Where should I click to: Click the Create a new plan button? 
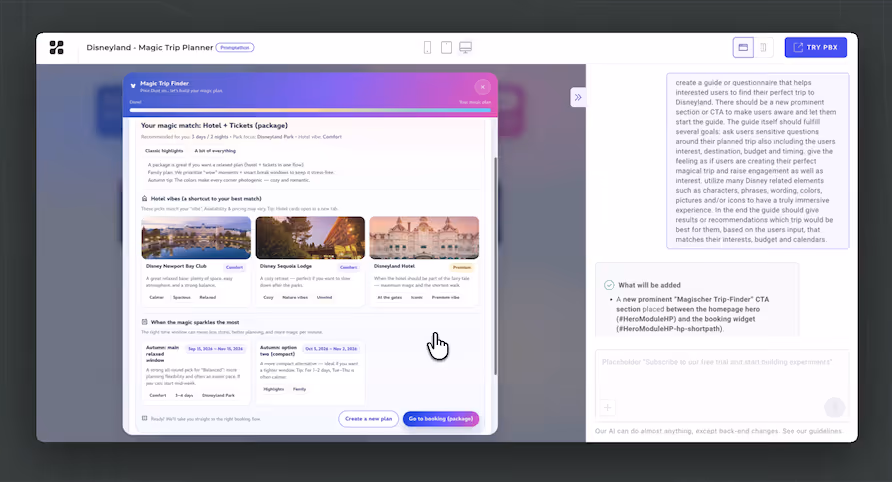pos(369,419)
